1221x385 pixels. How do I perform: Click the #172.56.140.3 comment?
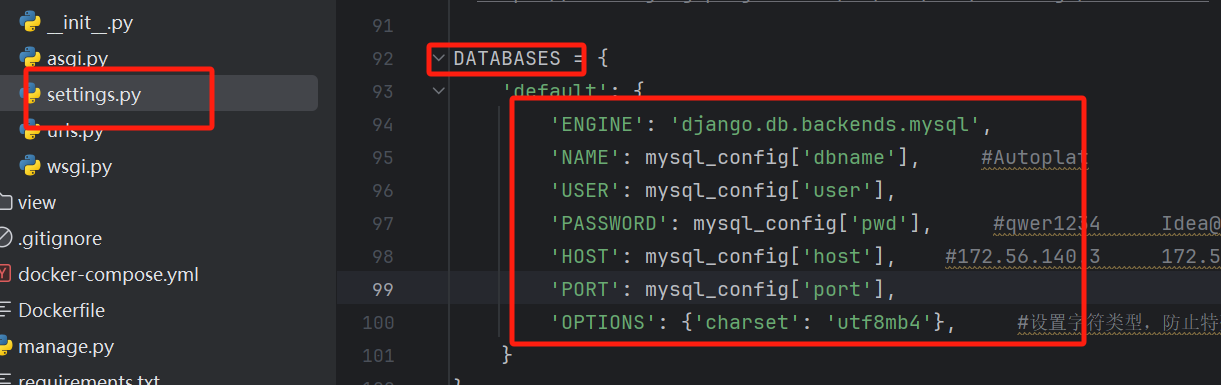(1023, 256)
